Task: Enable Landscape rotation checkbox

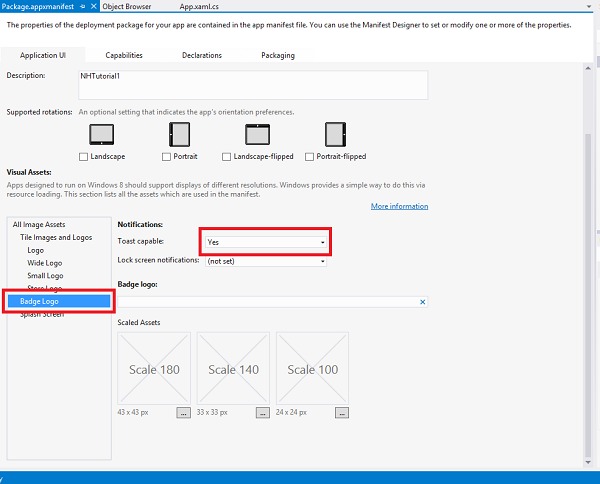Action: point(83,157)
